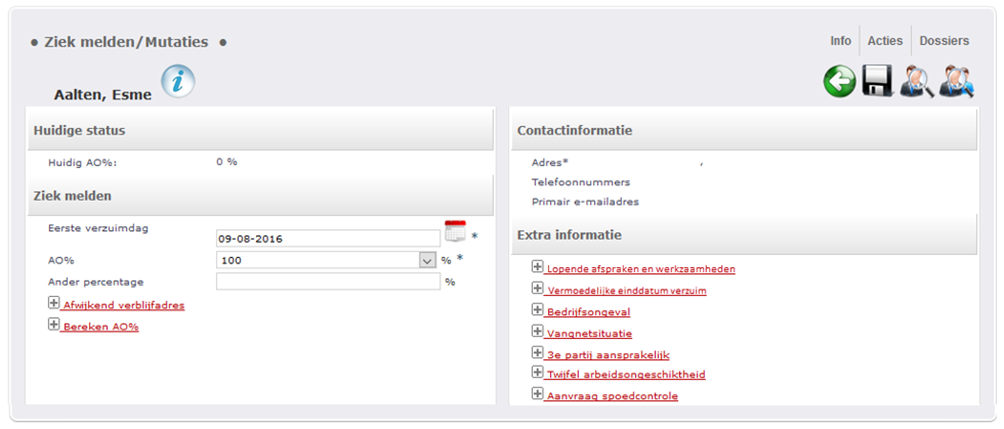This screenshot has height=429, width=1004.
Task: Click the plus icon beside Vangnetsituatie
Action: tap(537, 332)
